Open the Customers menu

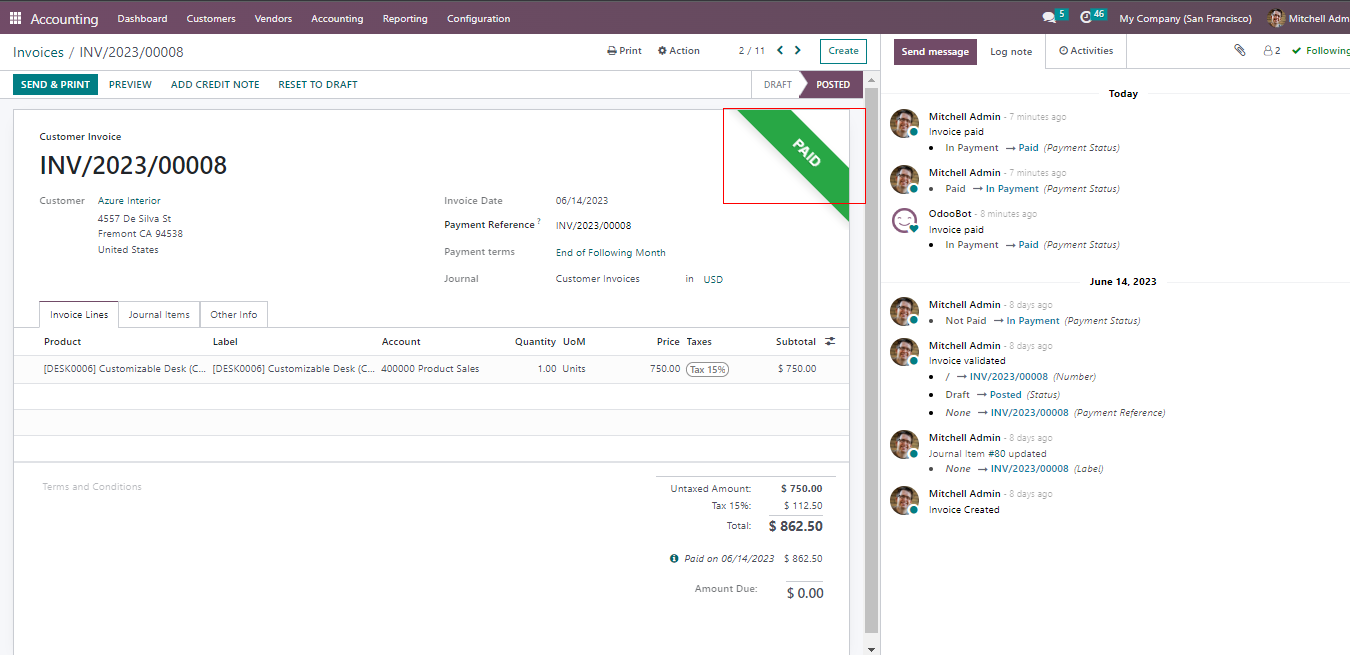pyautogui.click(x=211, y=18)
